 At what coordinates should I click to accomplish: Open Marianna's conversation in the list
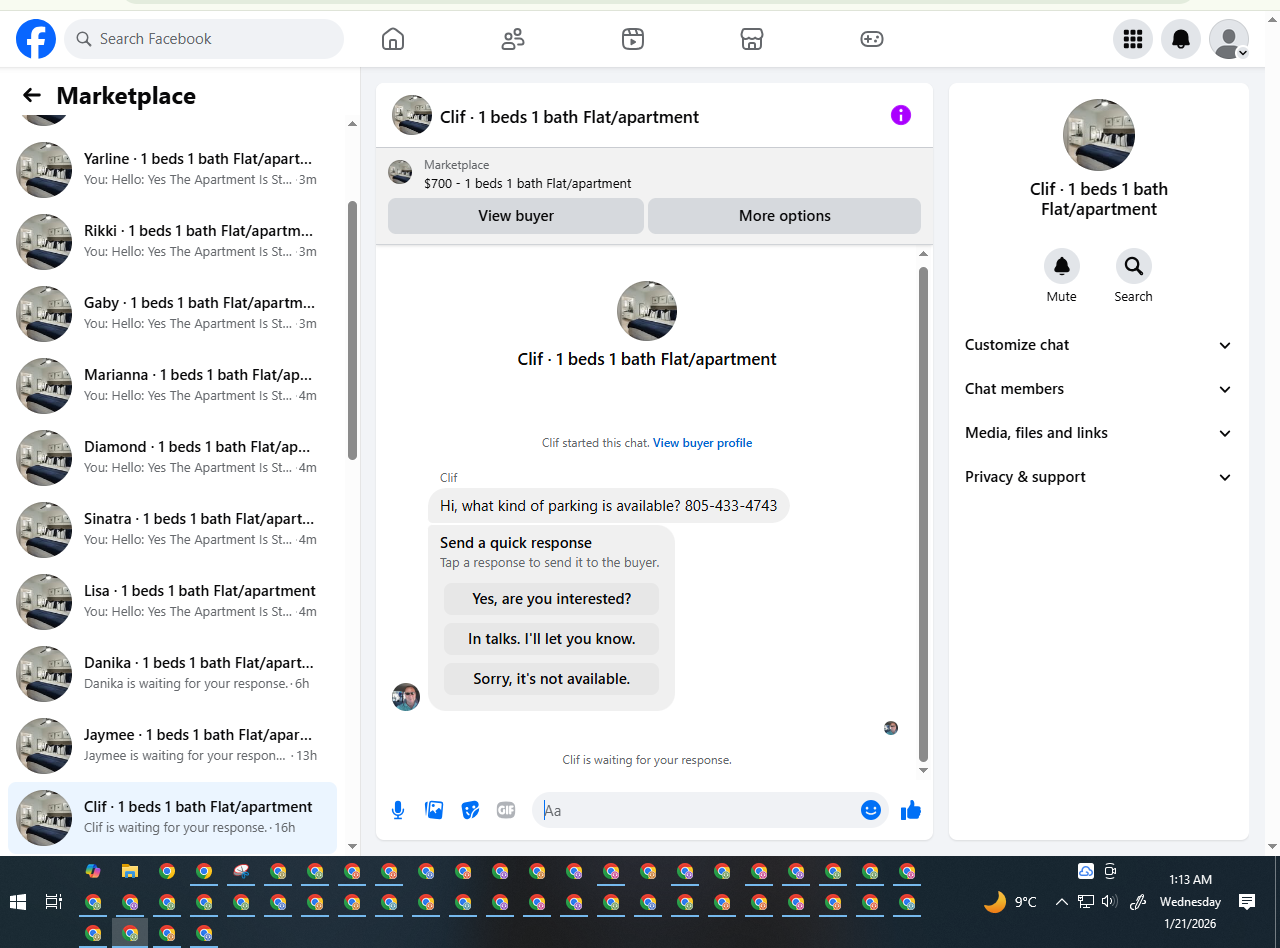(x=173, y=385)
